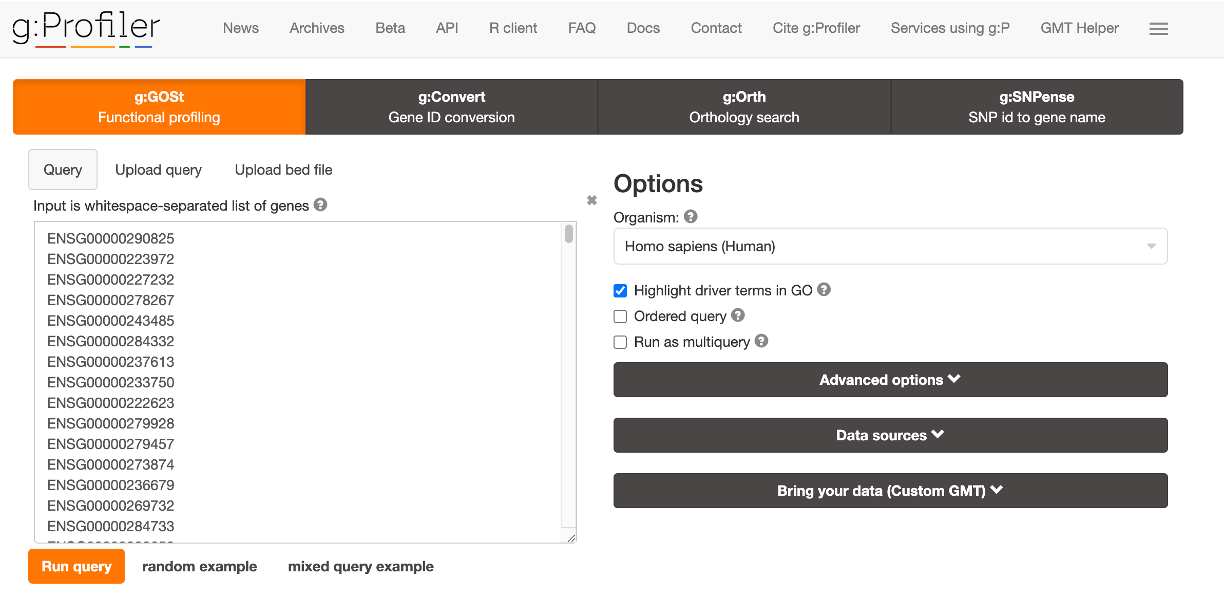Click gene ENSG00000269732 in the list
1224x596 pixels.
(111, 506)
